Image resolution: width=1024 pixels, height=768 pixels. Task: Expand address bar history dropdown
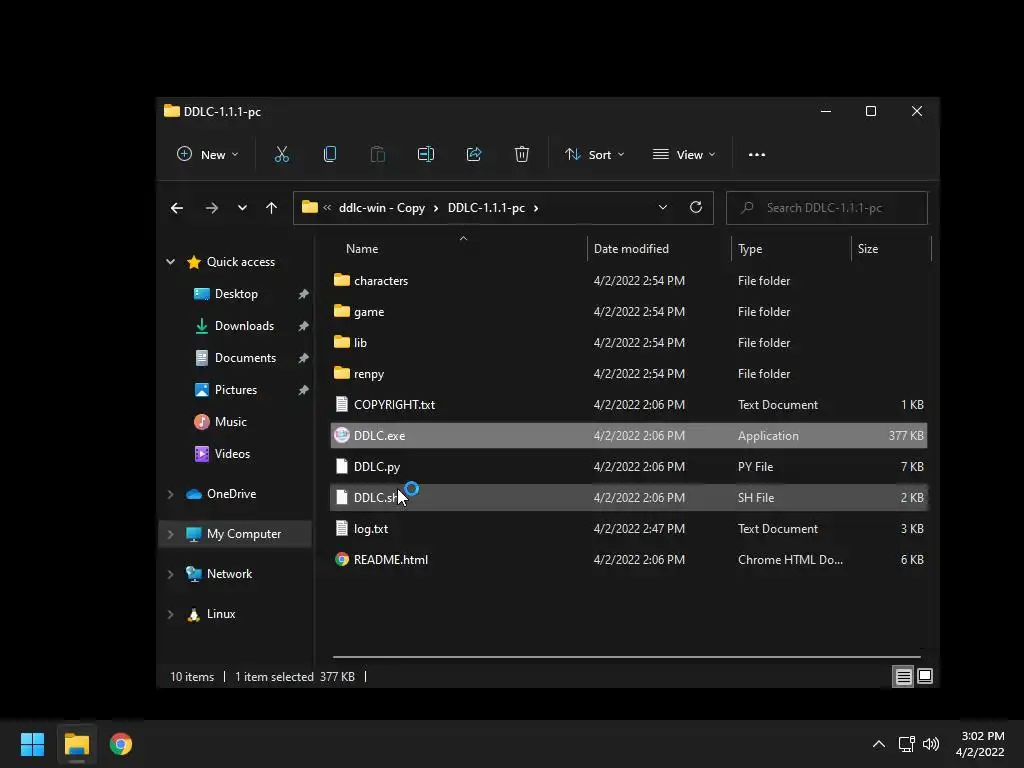[x=663, y=207]
